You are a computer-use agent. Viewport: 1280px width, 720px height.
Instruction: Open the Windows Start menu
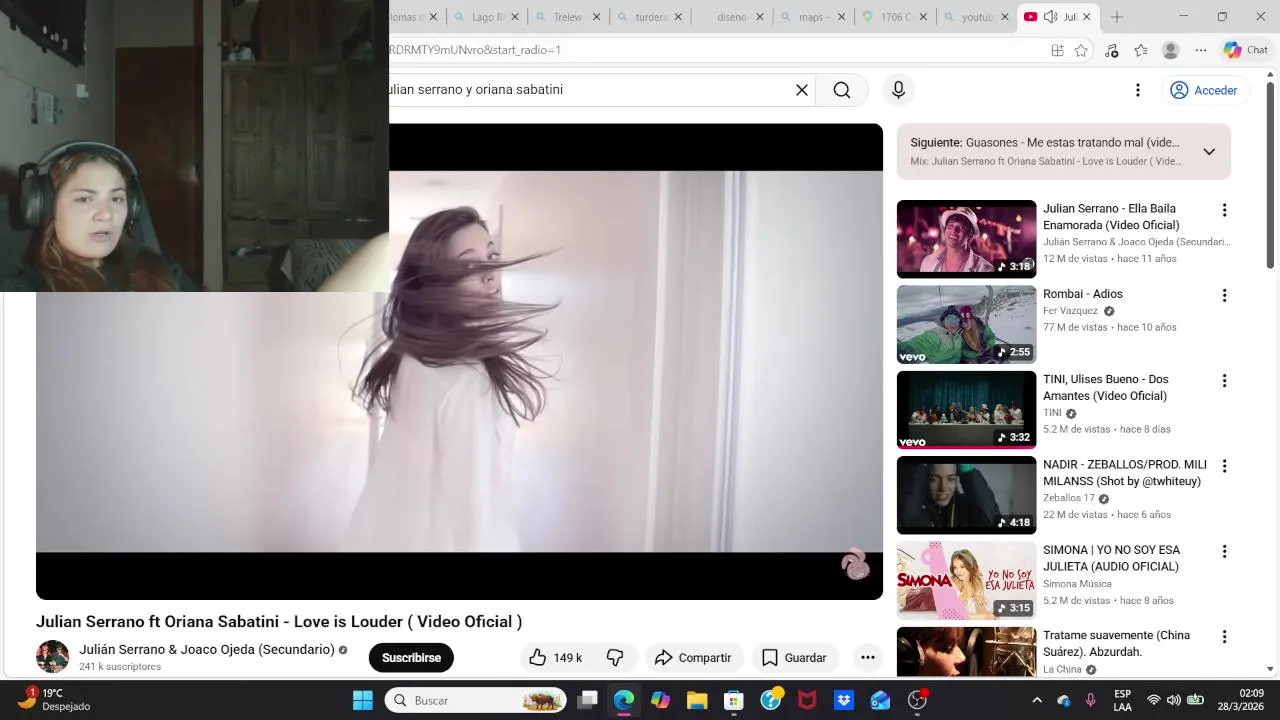363,700
